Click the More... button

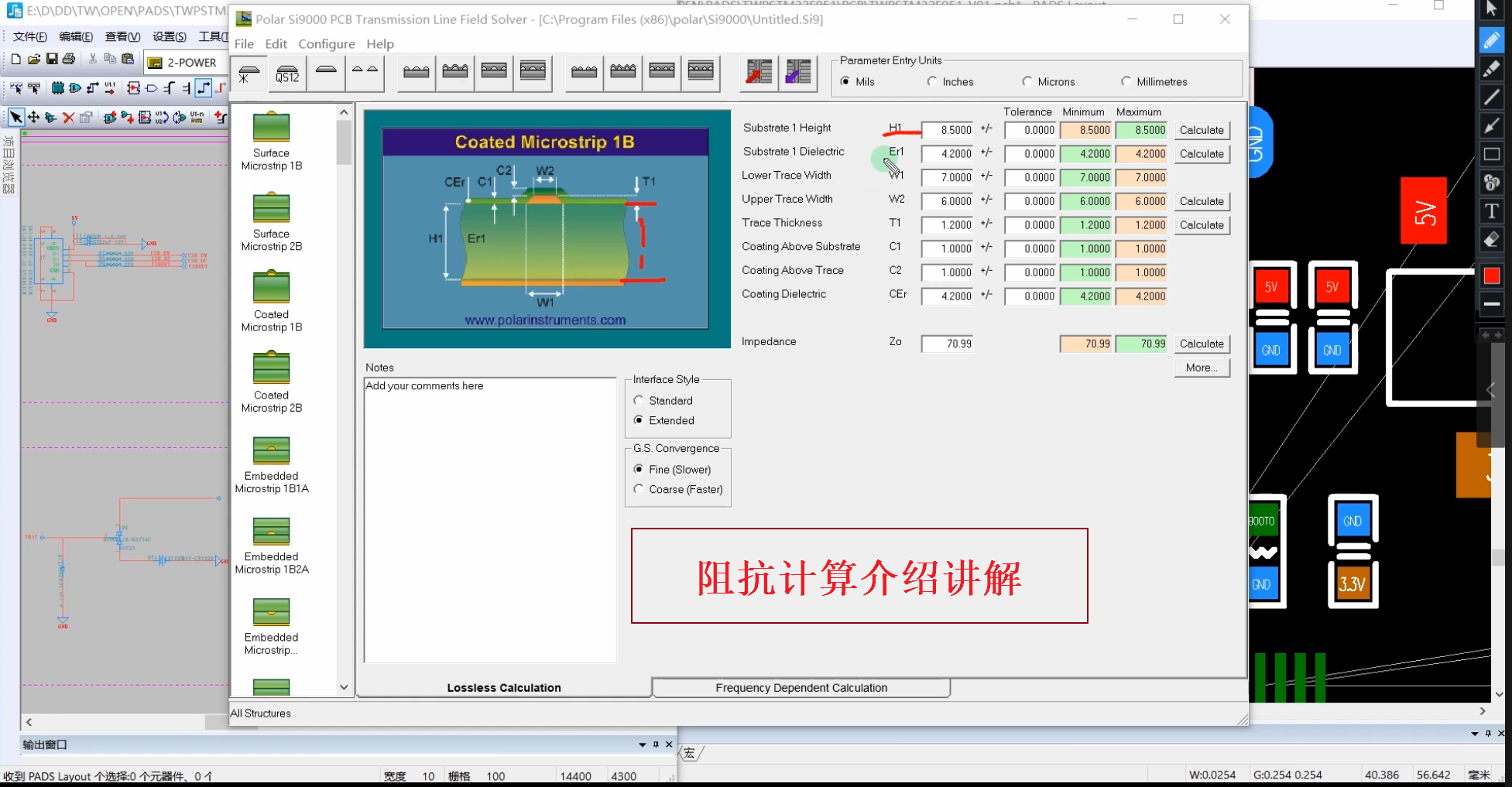point(1202,368)
